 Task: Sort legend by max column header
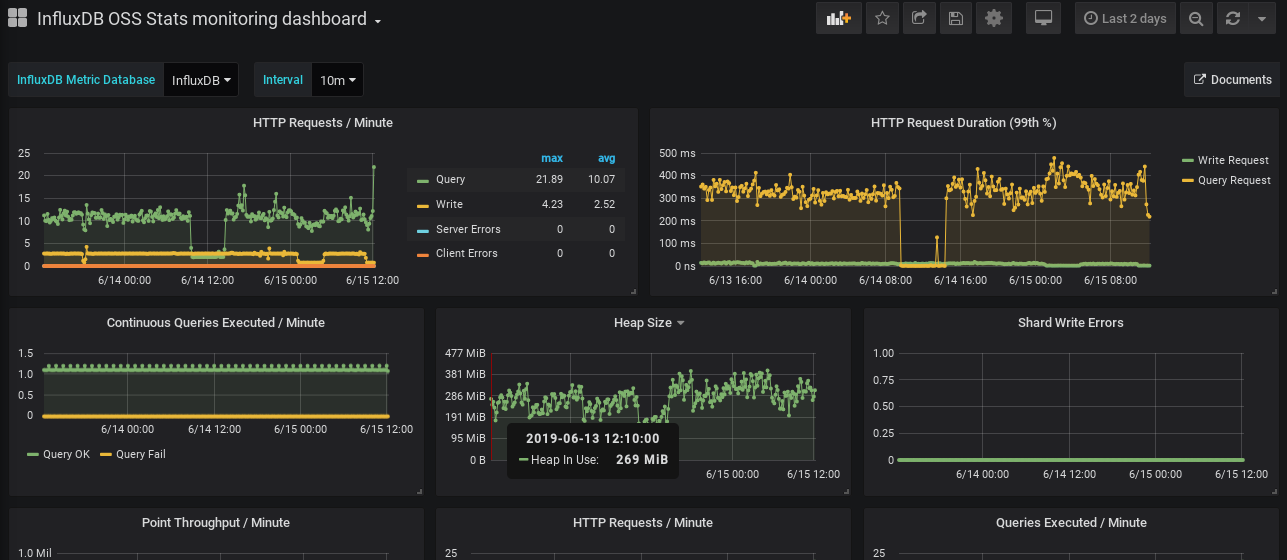pyautogui.click(x=551, y=158)
